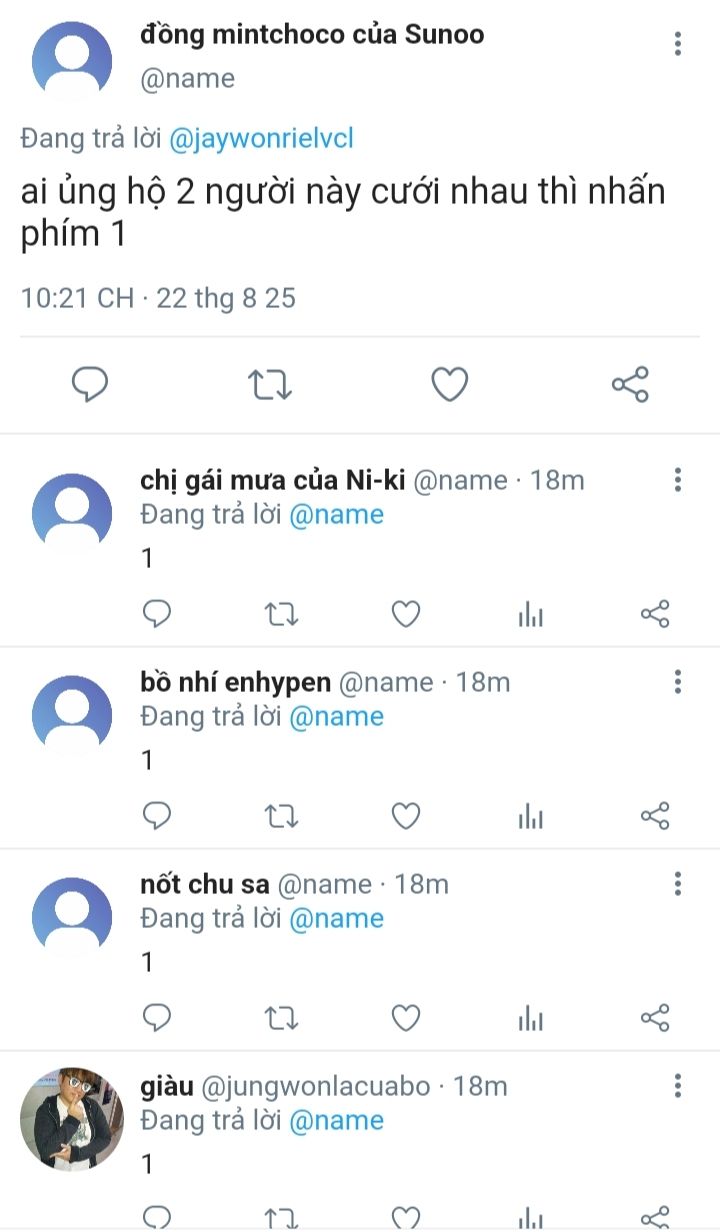The width and height of the screenshot is (720, 1232).
Task: Open đồng mintchoco của Sunoo avatar
Action: [71, 59]
